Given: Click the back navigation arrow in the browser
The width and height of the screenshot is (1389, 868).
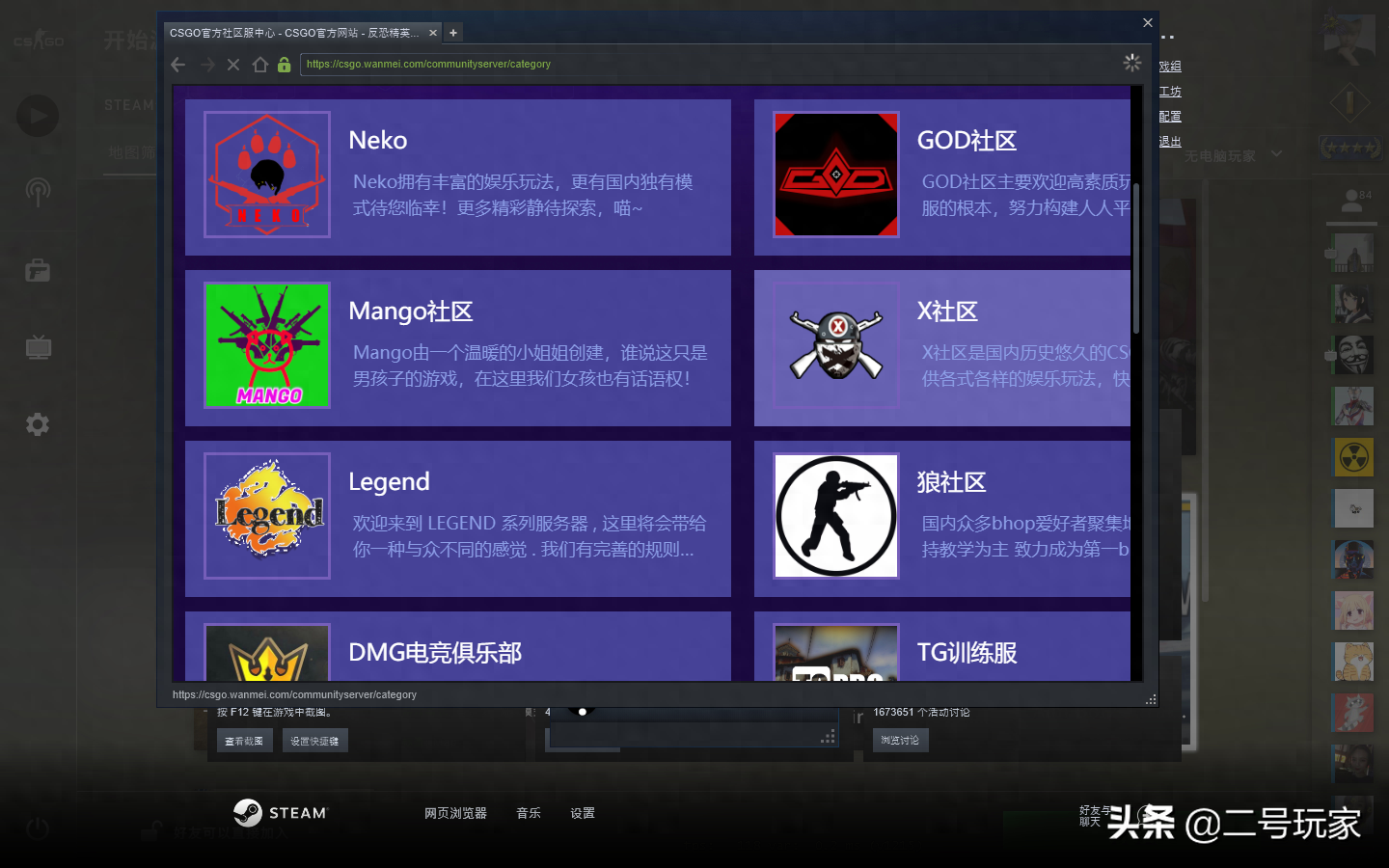Looking at the screenshot, I should tap(177, 64).
